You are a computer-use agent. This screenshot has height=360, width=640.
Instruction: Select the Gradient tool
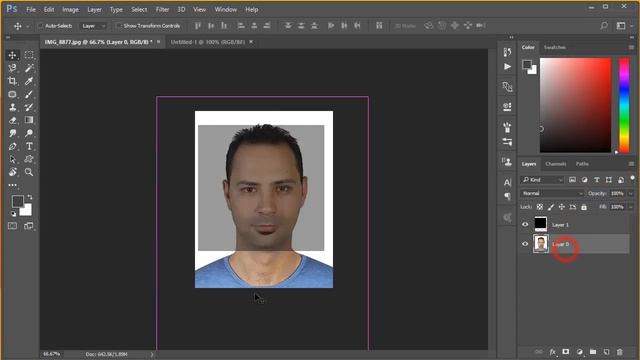29,120
